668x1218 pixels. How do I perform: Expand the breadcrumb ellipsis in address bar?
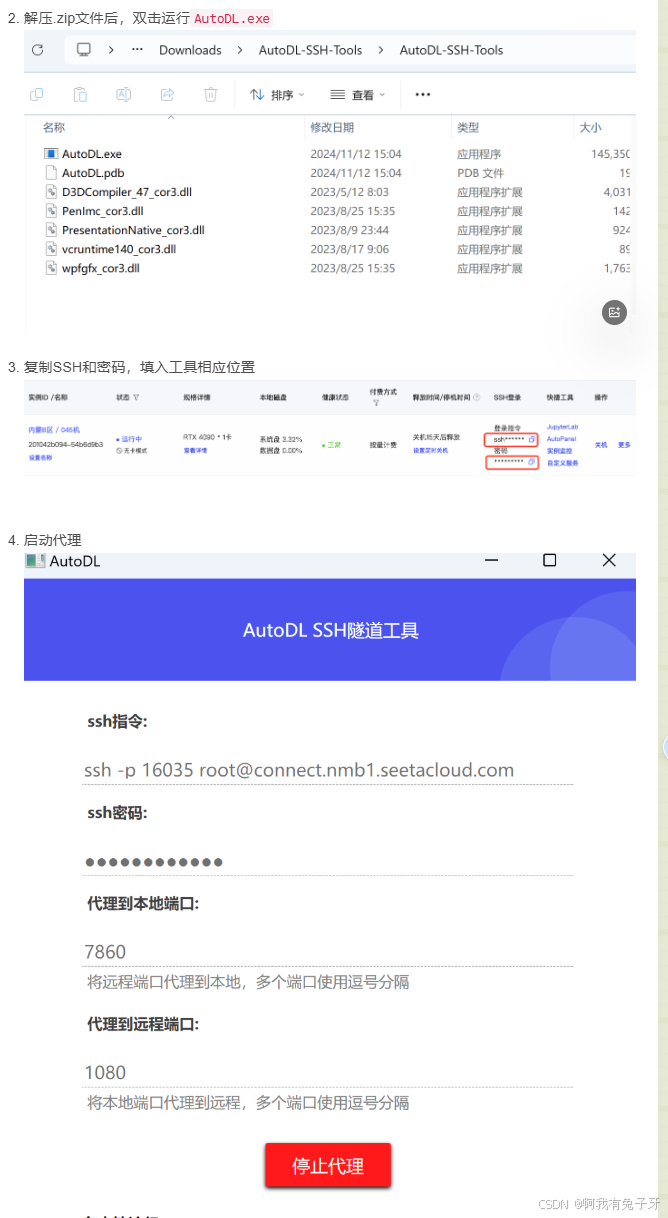[x=137, y=50]
